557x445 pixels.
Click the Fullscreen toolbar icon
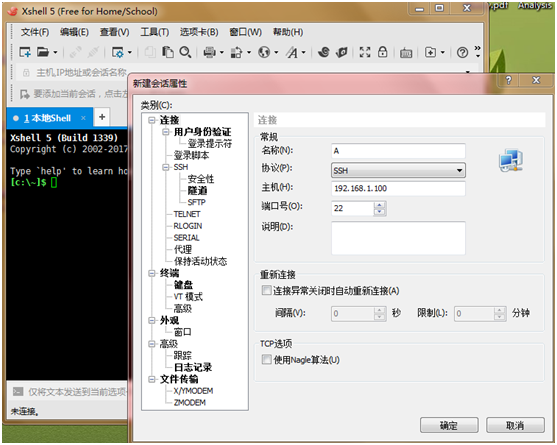(365, 53)
